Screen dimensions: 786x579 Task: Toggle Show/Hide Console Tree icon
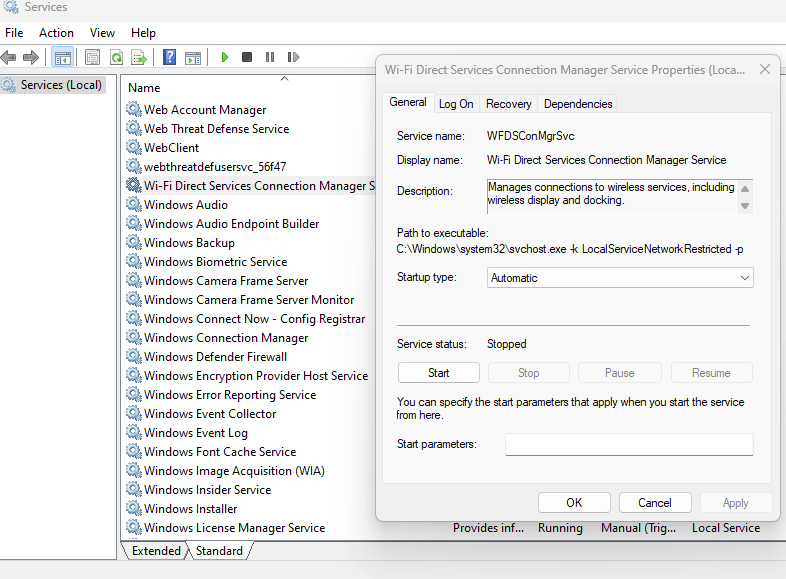click(63, 57)
